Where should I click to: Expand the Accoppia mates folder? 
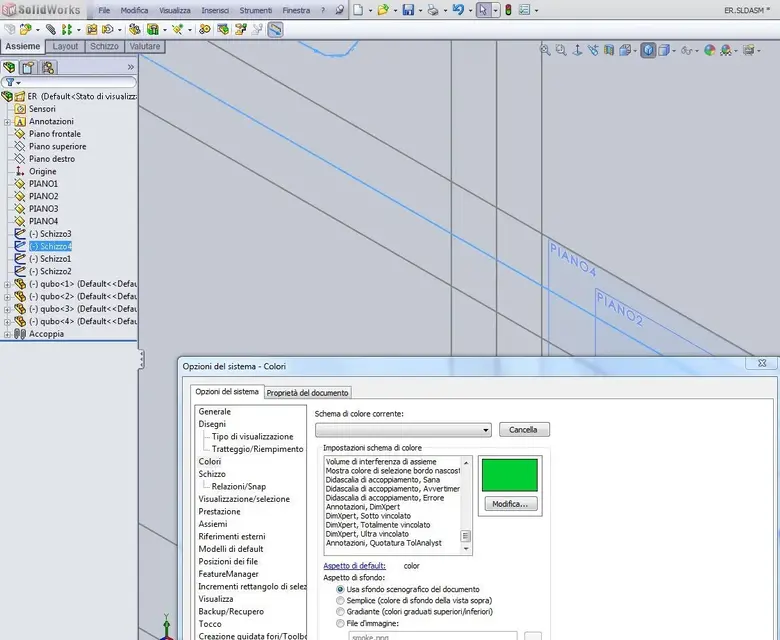7,335
